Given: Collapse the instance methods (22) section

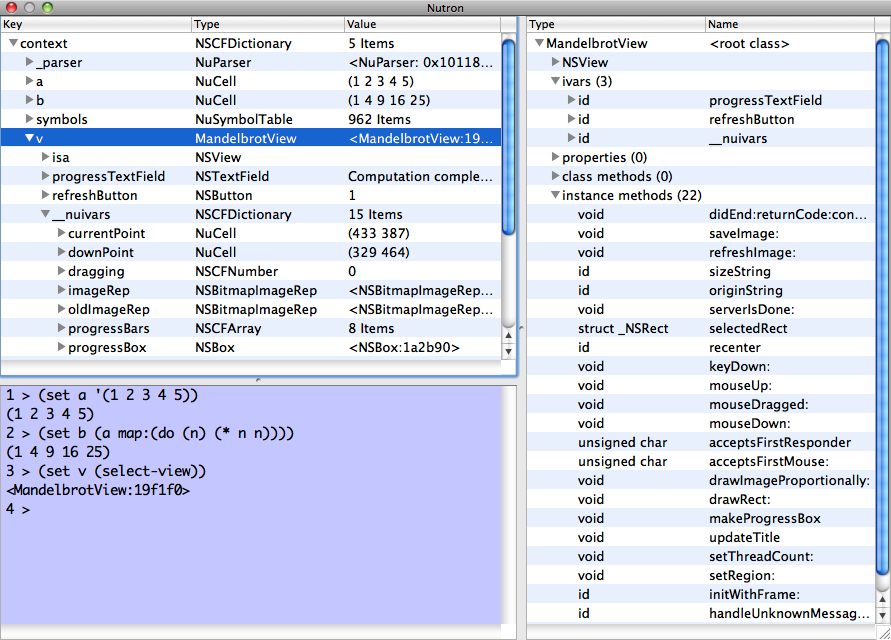Looking at the screenshot, I should pyautogui.click(x=556, y=196).
